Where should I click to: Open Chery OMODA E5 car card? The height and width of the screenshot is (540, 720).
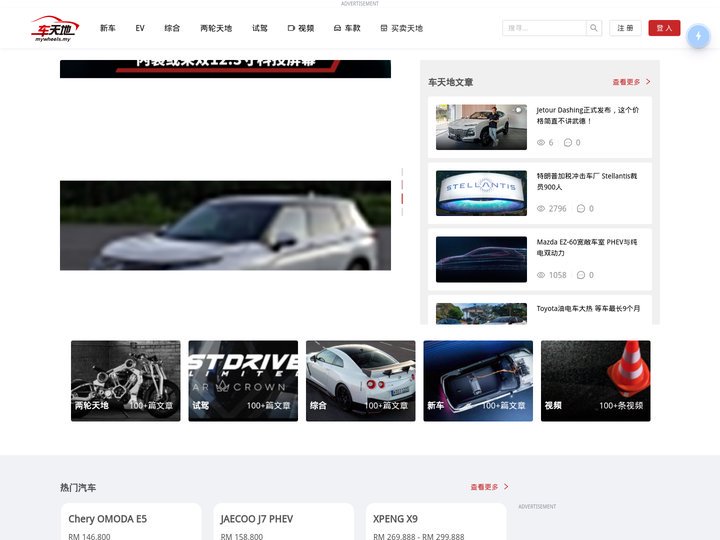(x=131, y=522)
